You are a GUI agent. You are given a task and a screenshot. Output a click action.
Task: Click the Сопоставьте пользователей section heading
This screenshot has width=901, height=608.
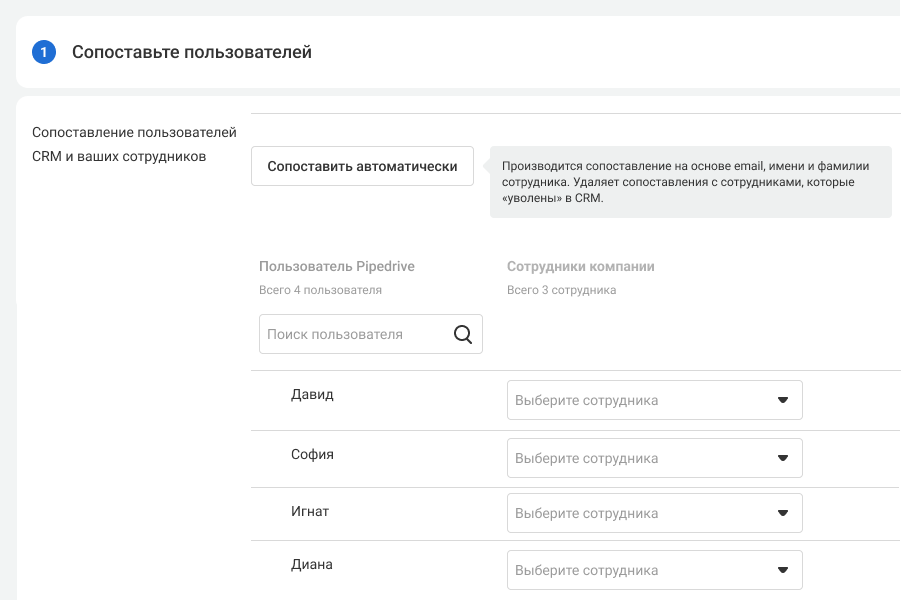(x=192, y=52)
